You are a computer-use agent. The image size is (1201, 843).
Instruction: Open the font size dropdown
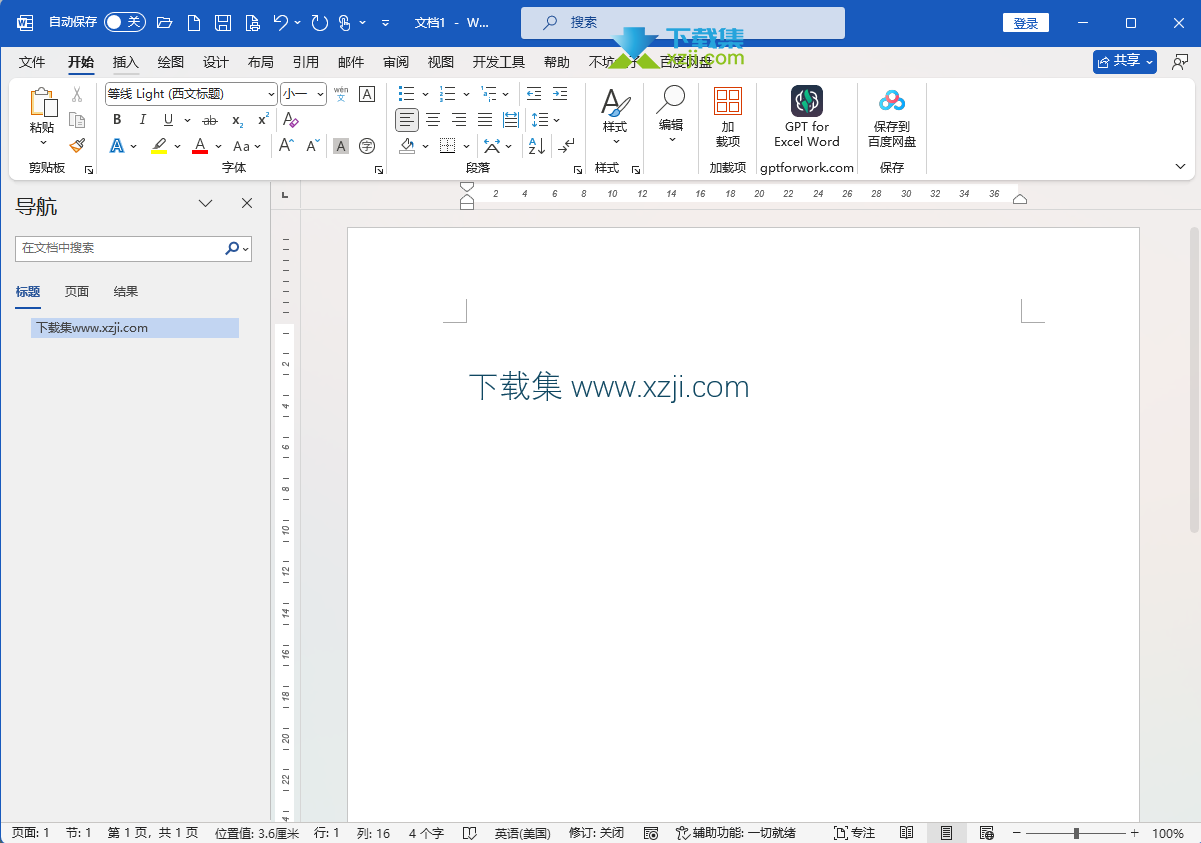pos(320,94)
